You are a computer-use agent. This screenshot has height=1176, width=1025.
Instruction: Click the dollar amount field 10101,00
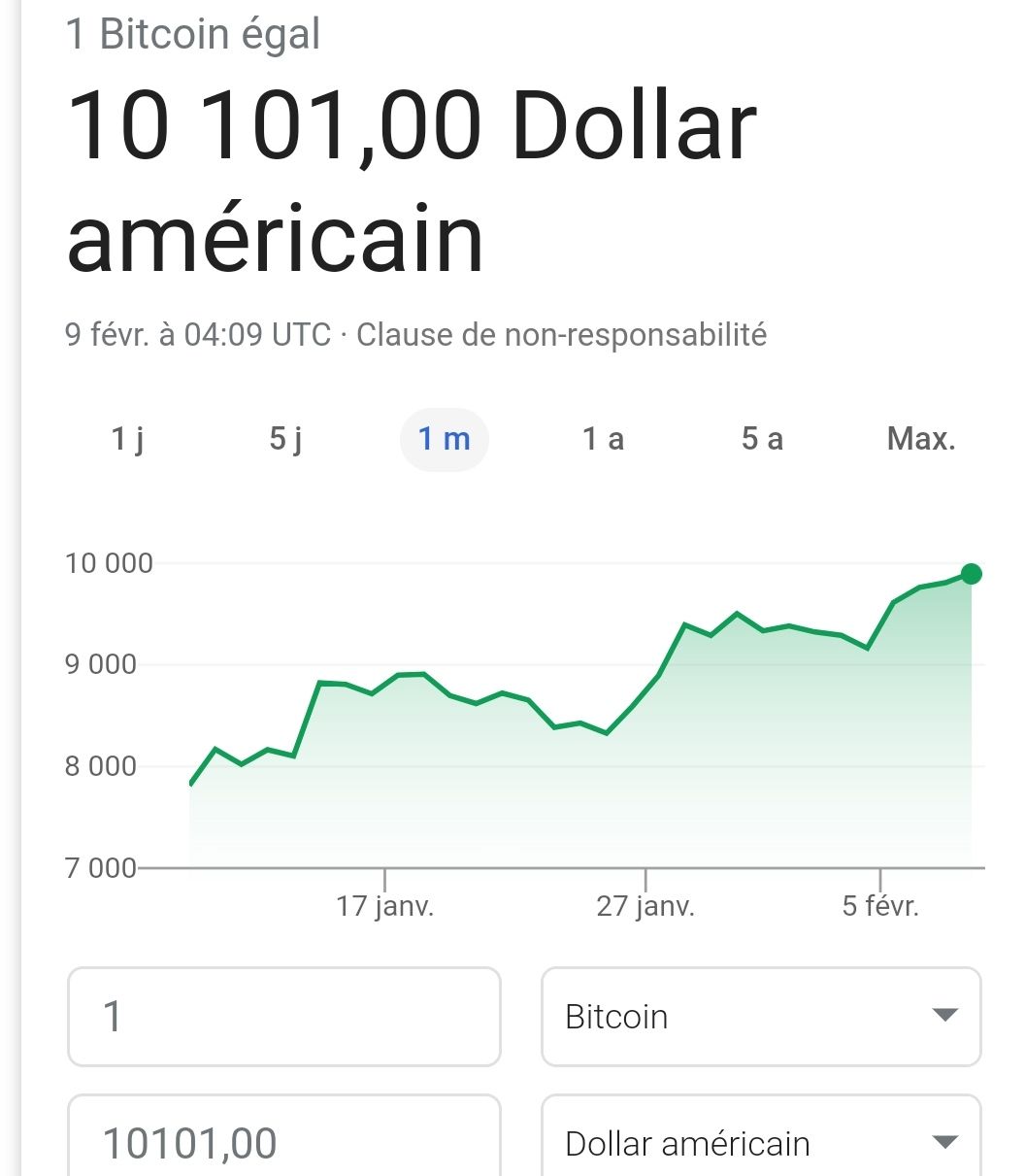point(283,1142)
